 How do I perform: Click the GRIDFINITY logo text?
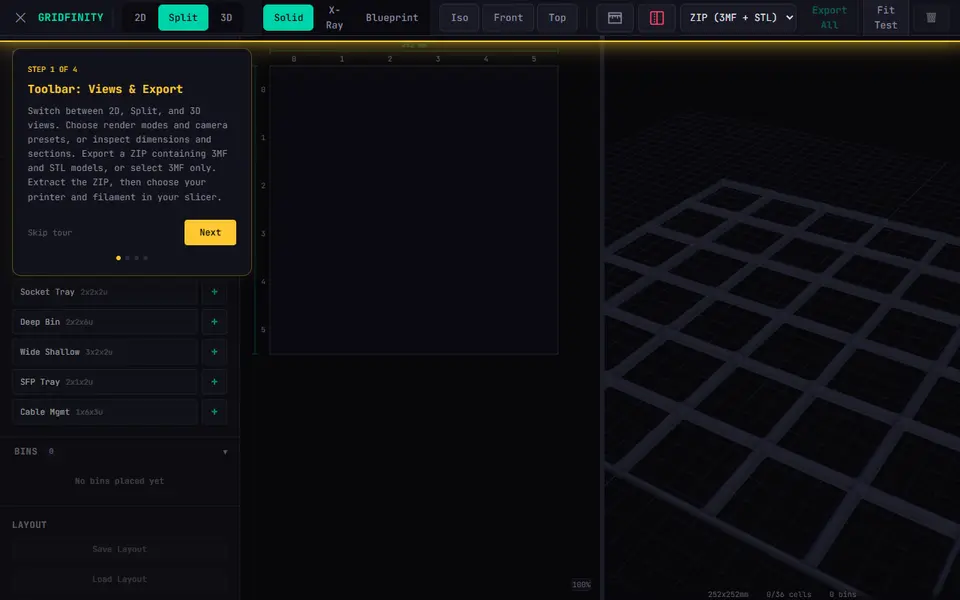coord(70,18)
